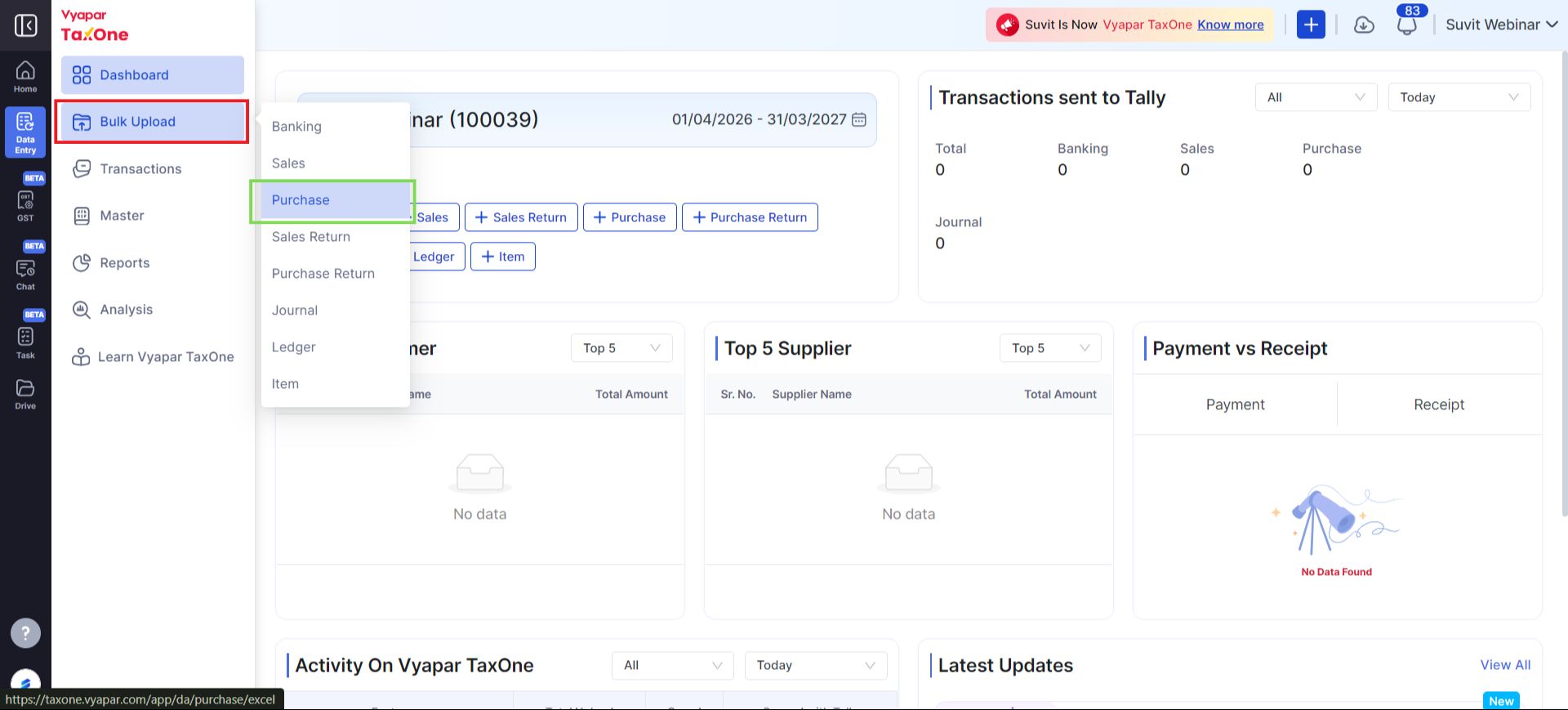Choose Item from Bulk Upload submenu
Screen dimensions: 1568x710
(x=335, y=384)
